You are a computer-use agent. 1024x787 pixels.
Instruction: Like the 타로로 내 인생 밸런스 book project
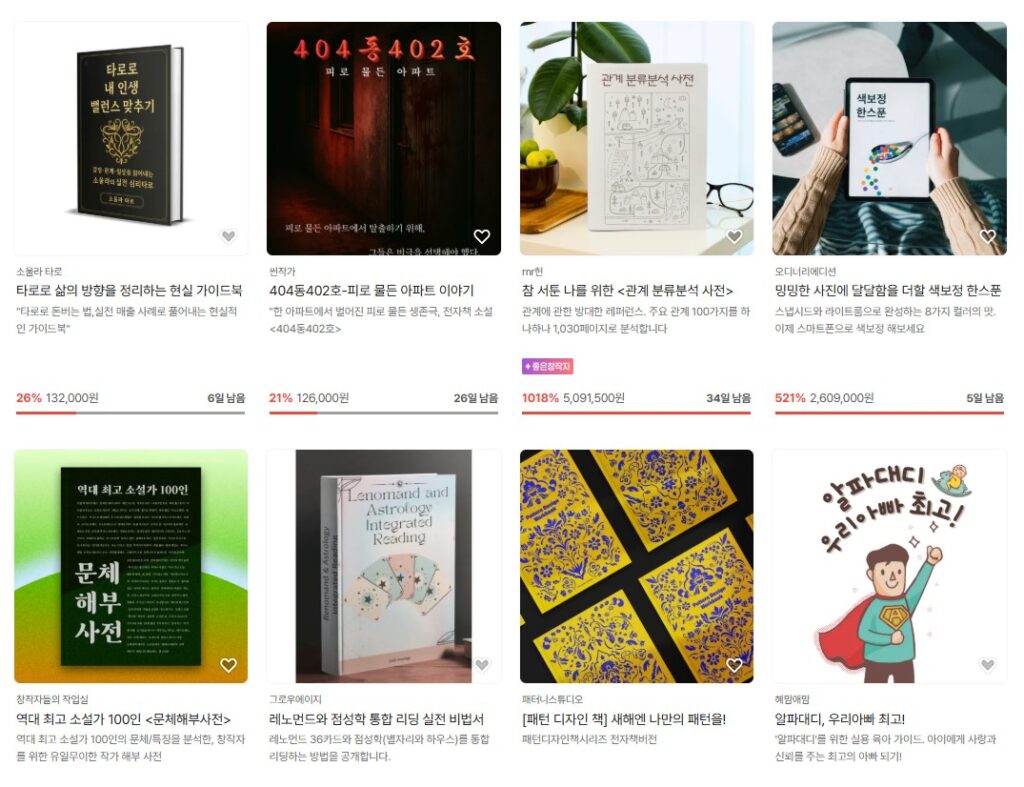click(228, 236)
